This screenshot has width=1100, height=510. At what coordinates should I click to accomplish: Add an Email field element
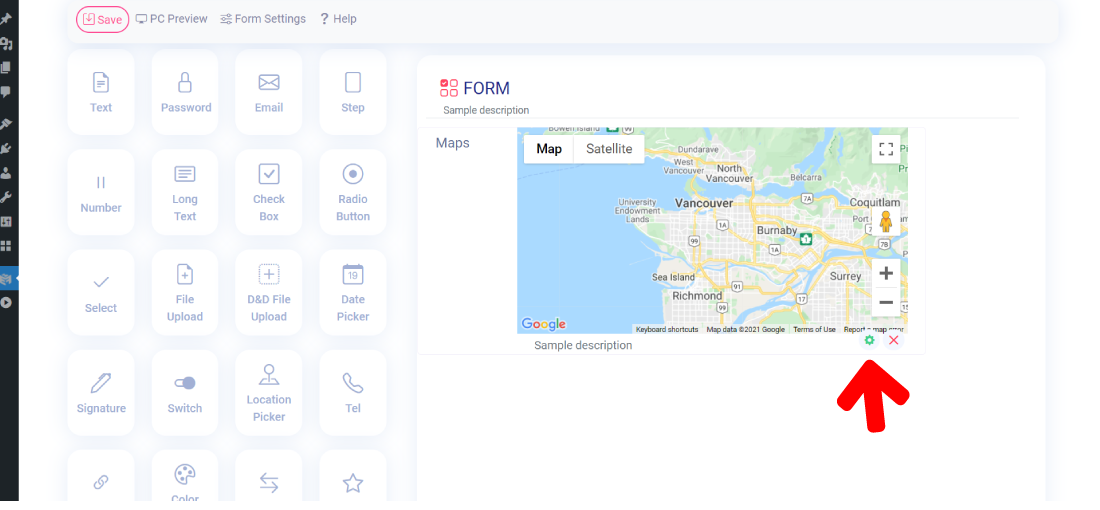pyautogui.click(x=269, y=92)
